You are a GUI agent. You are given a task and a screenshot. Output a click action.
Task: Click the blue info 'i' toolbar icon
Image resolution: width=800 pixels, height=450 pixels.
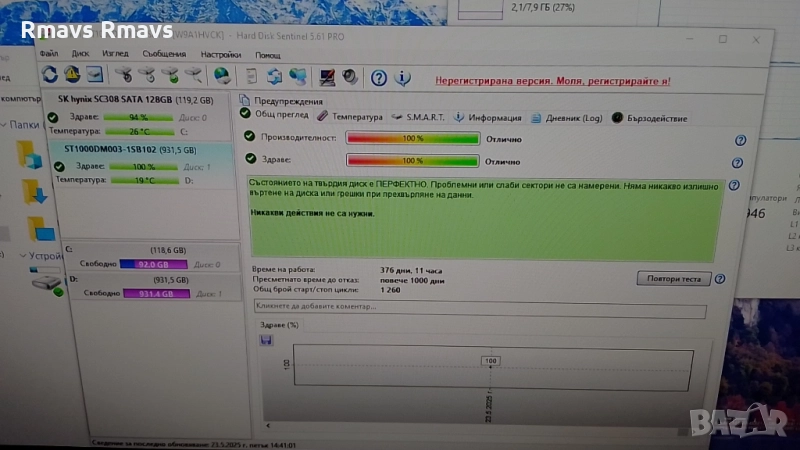point(402,77)
